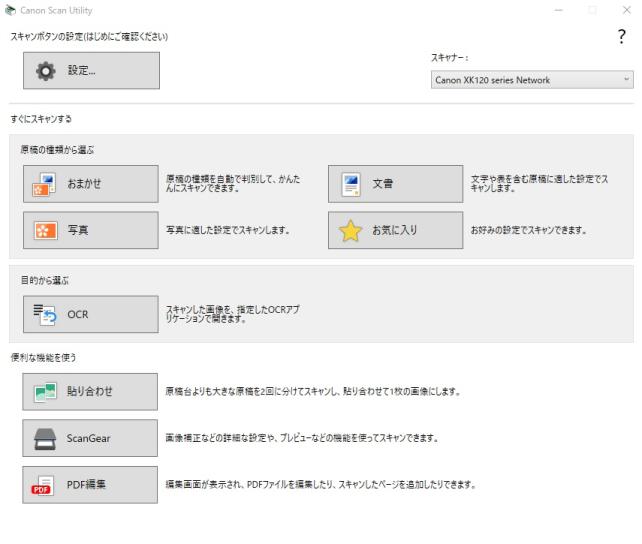This screenshot has height=544, width=642.
Task: Click the すぐにスキャンする heading
Action: click(x=41, y=119)
